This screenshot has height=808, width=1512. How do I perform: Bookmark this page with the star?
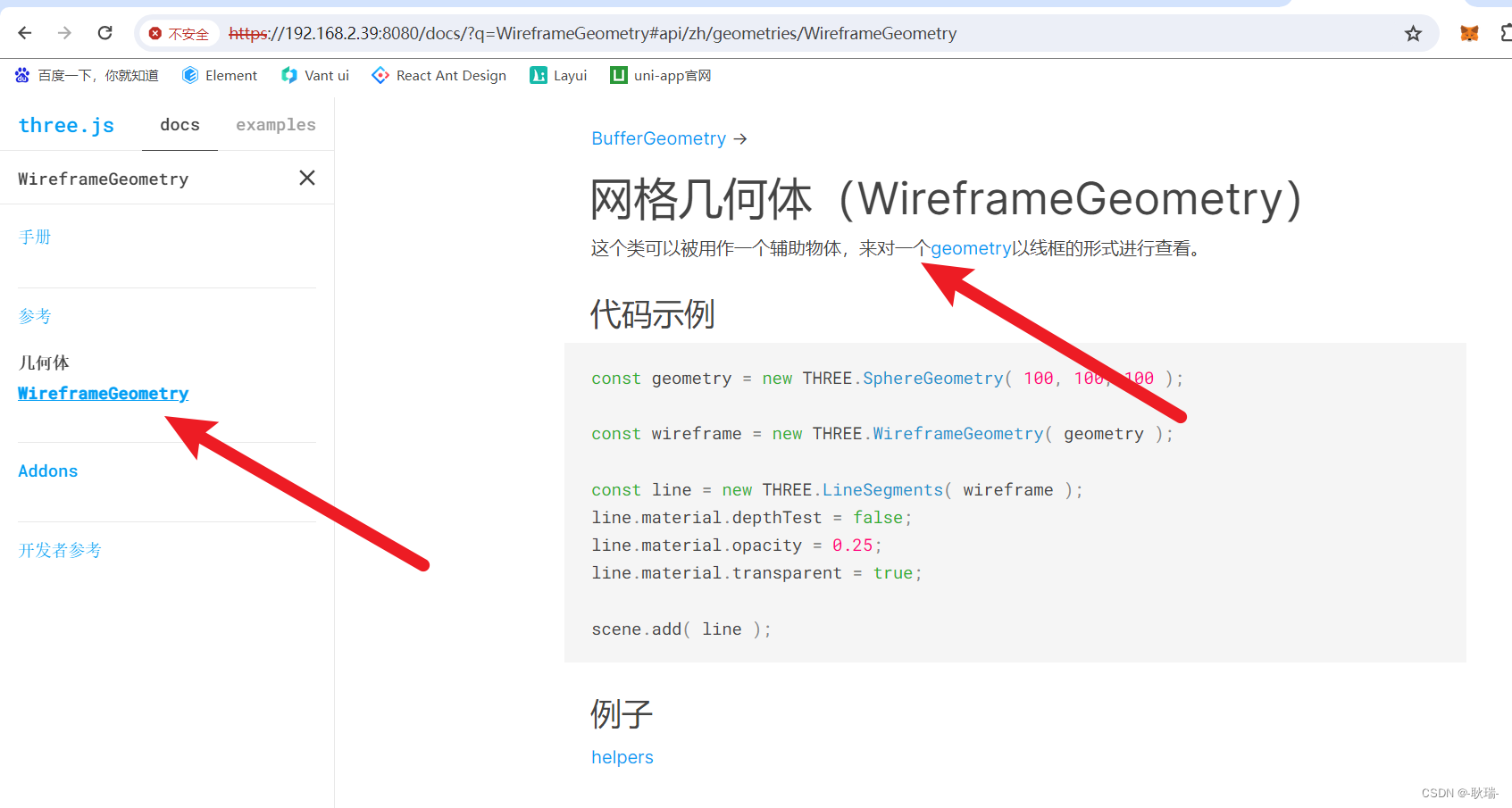(x=1413, y=32)
